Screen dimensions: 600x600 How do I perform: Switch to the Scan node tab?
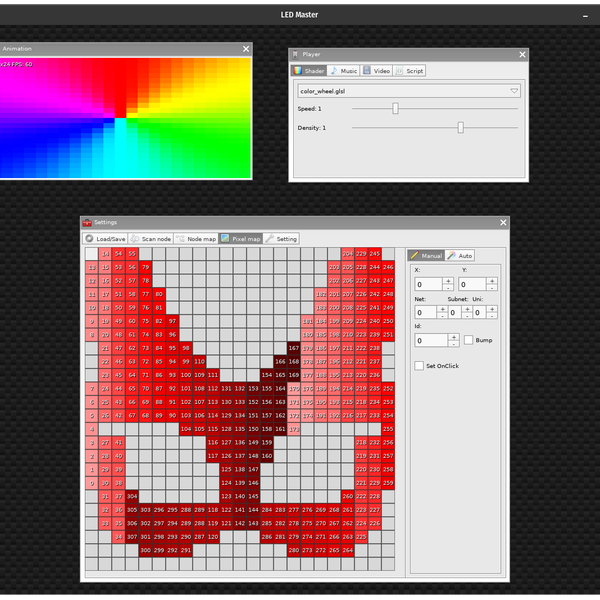(151, 239)
